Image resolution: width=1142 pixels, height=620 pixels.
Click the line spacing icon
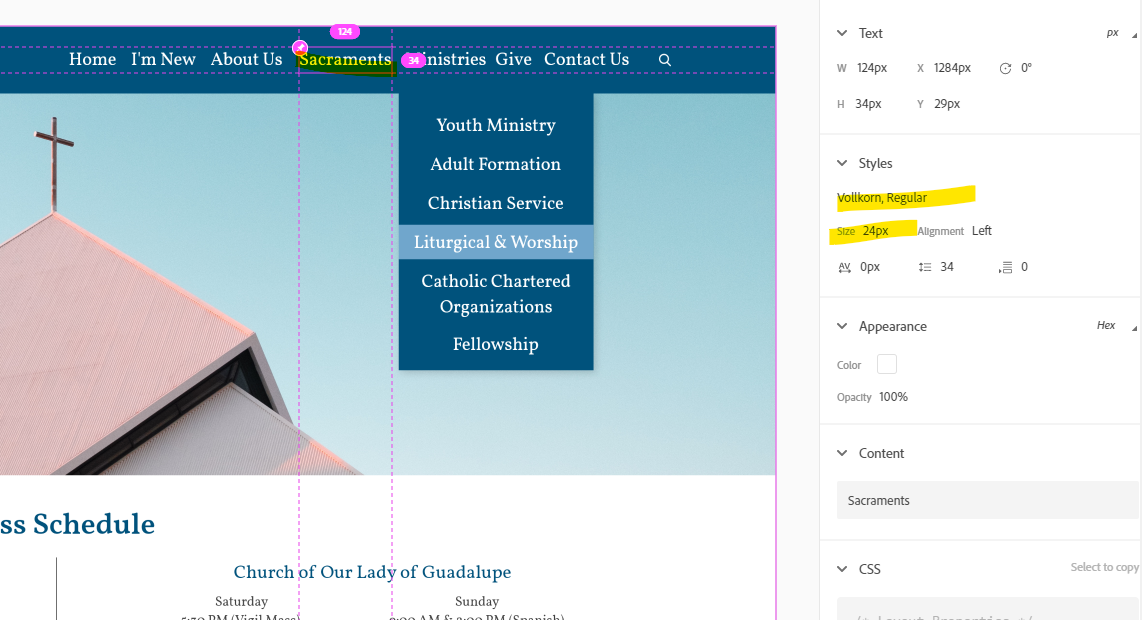point(924,267)
